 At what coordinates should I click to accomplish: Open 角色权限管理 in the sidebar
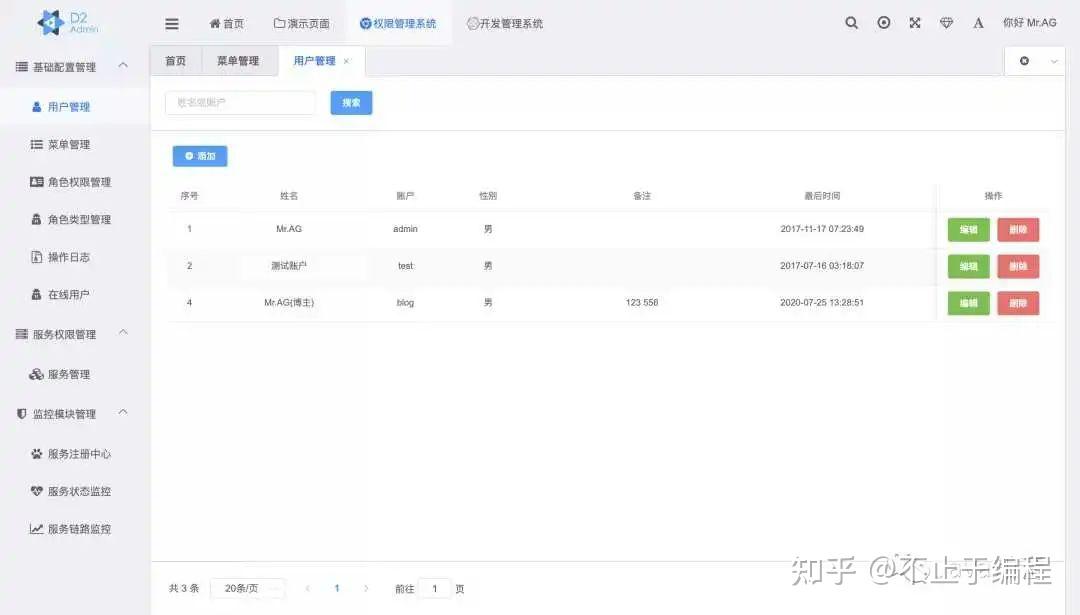(x=74, y=182)
